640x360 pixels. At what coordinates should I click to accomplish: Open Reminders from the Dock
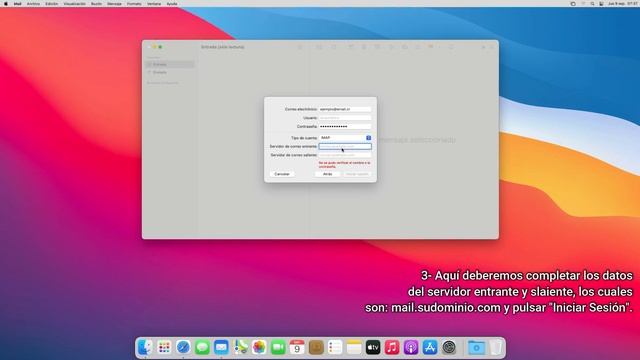click(x=335, y=347)
